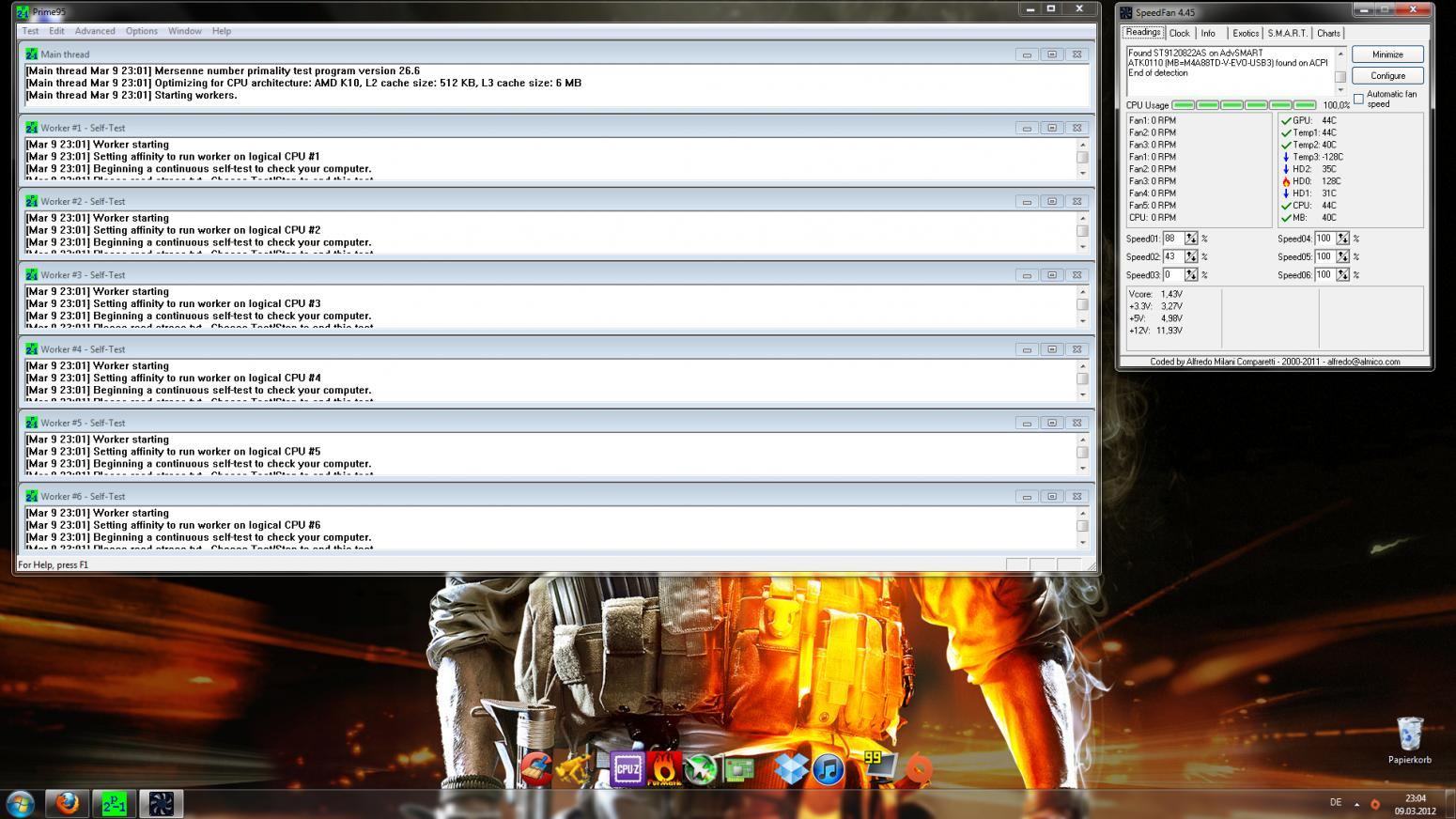Open the Test menu in Prime95

point(31,31)
